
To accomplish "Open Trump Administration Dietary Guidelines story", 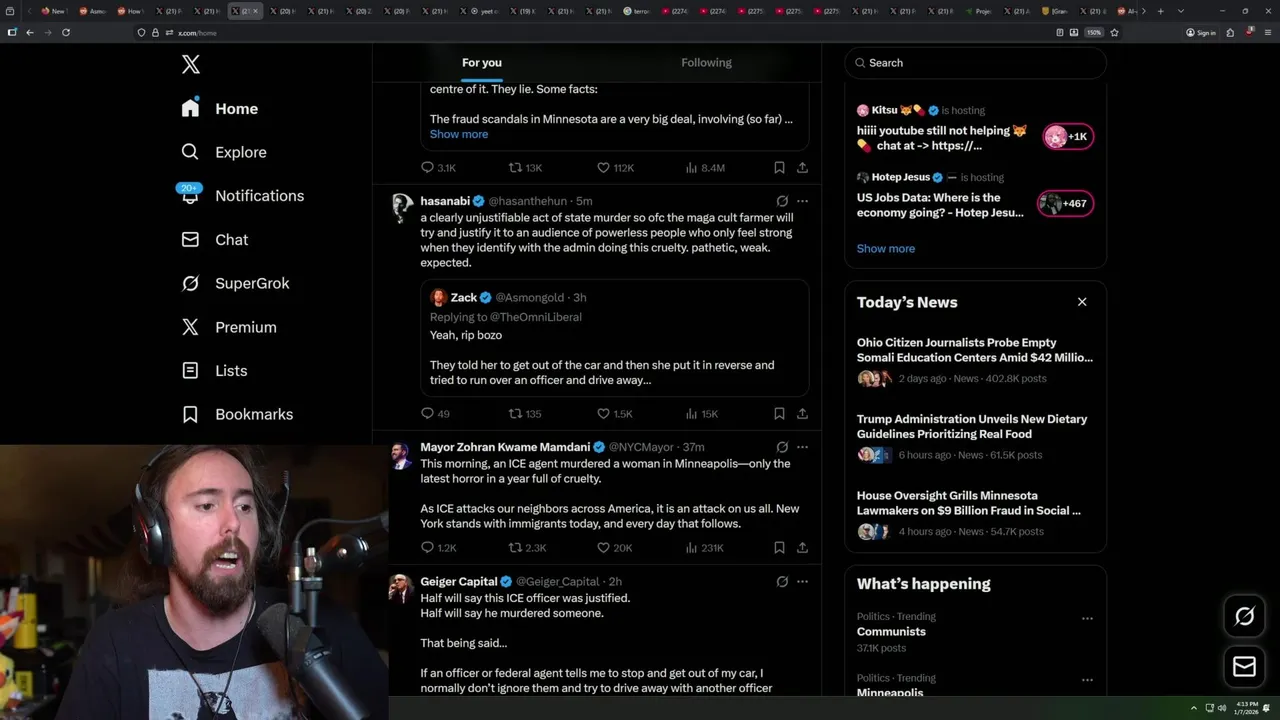I will 975,439.
